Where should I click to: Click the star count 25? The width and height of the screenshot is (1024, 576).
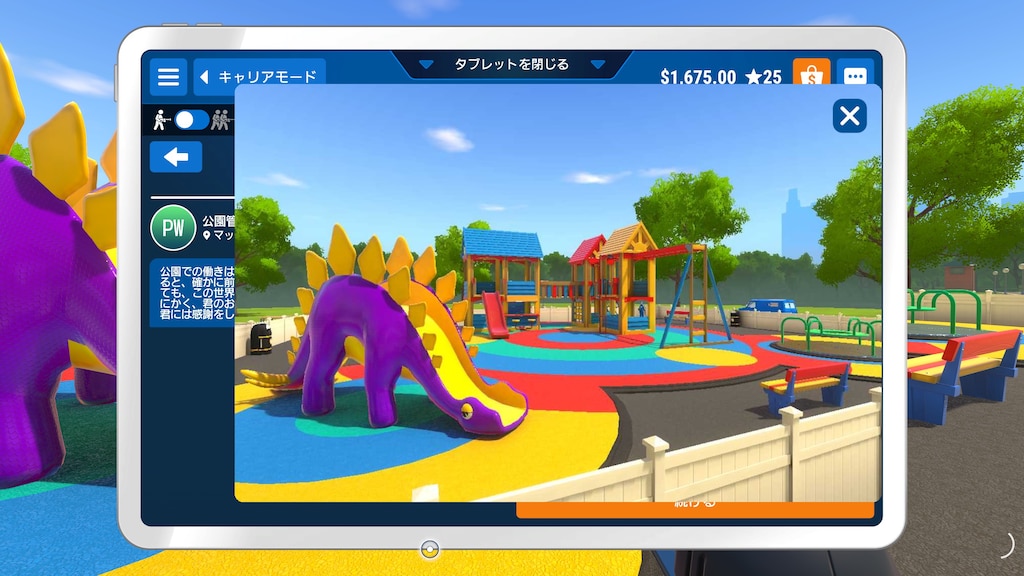pyautogui.click(x=764, y=77)
